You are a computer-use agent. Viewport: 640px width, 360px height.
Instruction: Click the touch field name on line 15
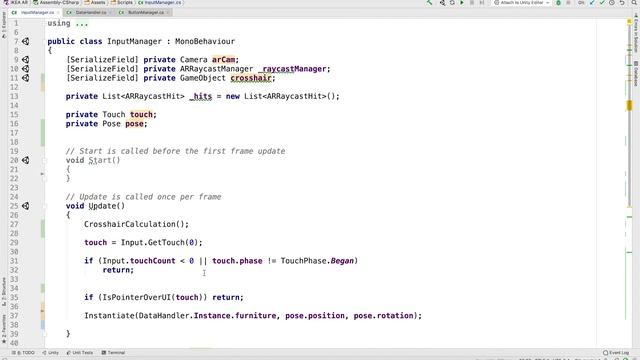pyautogui.click(x=141, y=114)
